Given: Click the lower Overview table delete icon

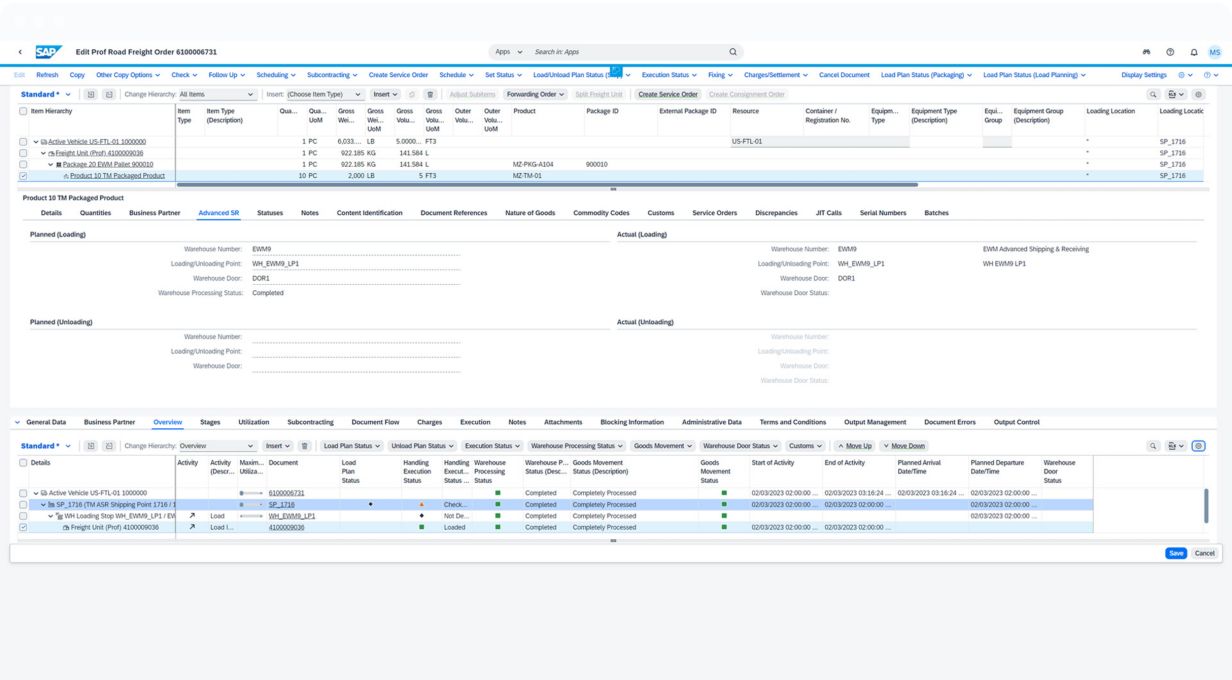Looking at the screenshot, I should pyautogui.click(x=305, y=446).
